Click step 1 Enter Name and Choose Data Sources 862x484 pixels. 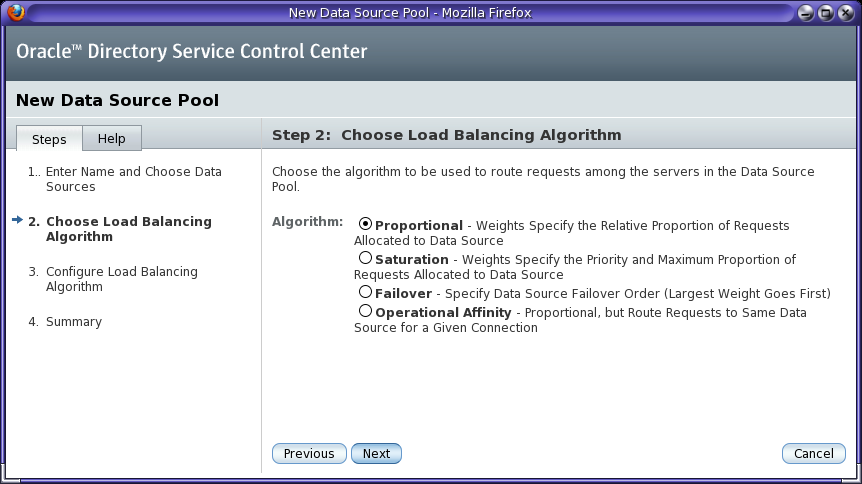134,179
